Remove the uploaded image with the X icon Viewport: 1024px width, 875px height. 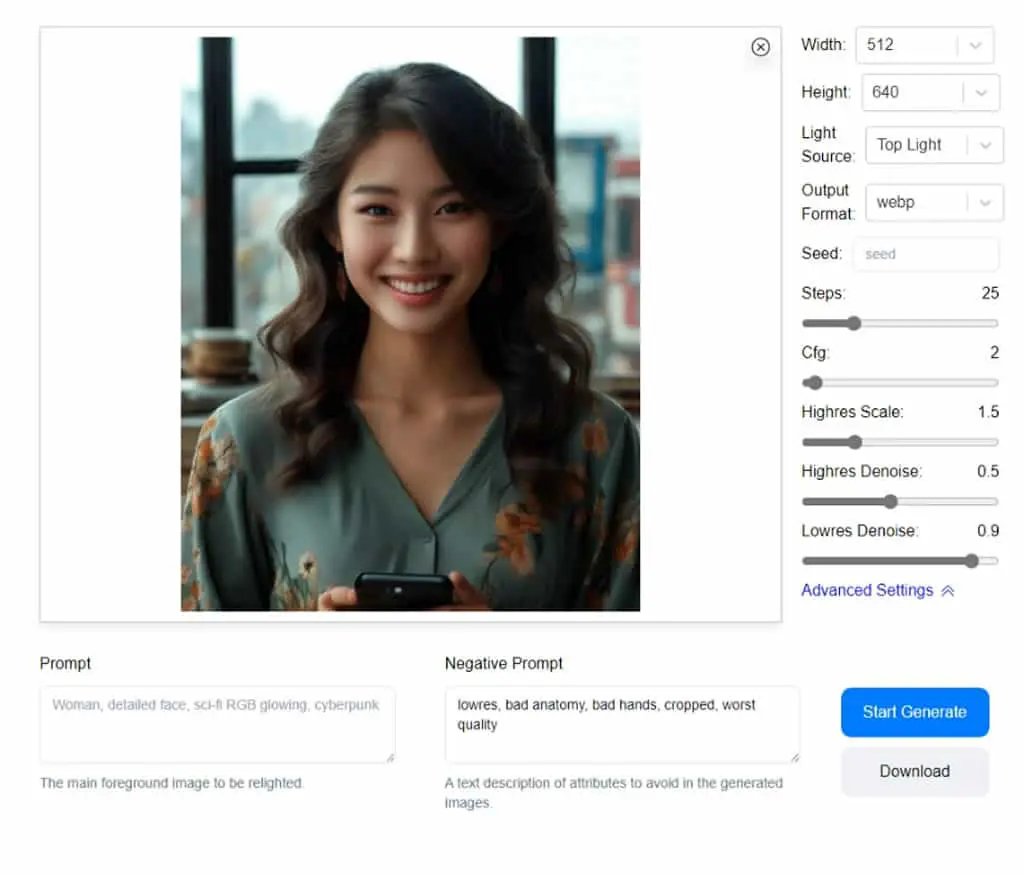tap(760, 47)
